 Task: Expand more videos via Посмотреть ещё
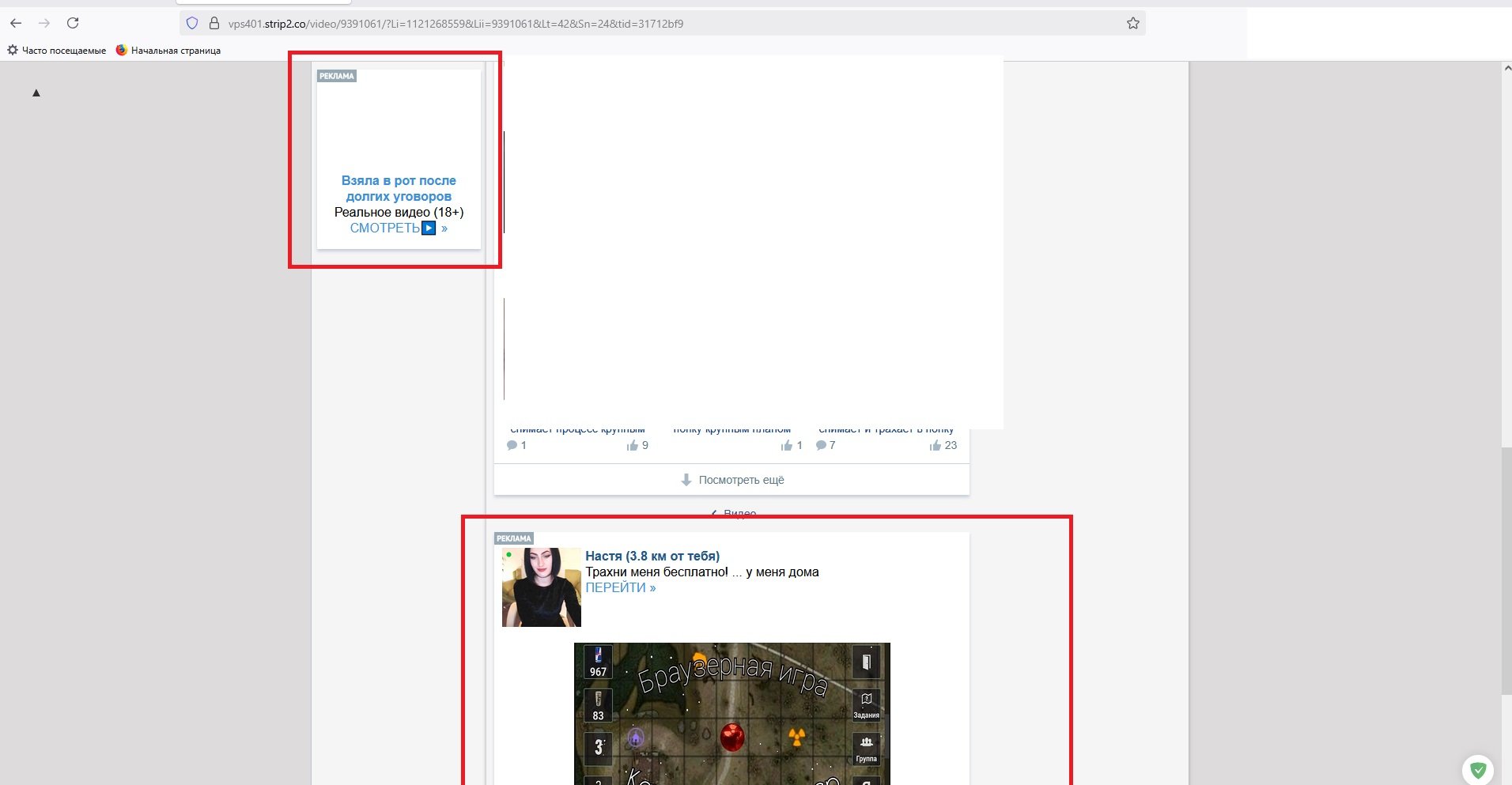732,480
